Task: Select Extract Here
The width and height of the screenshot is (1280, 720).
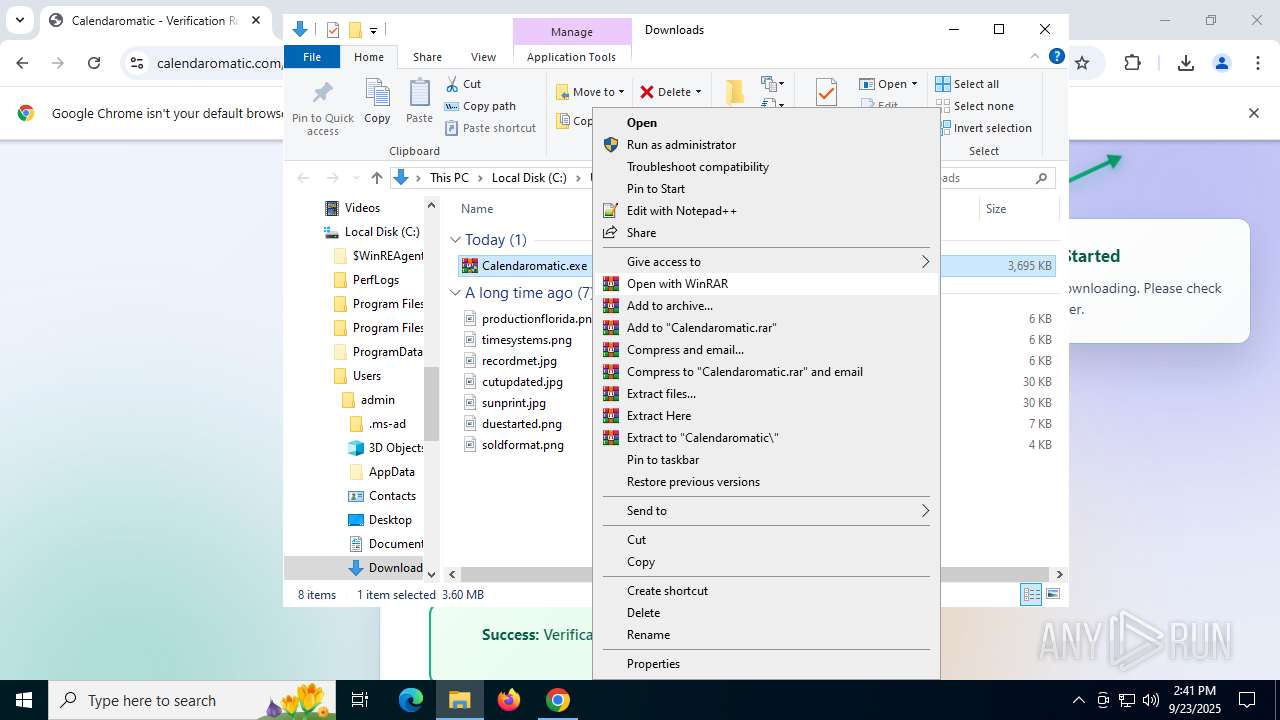Action: (x=766, y=416)
